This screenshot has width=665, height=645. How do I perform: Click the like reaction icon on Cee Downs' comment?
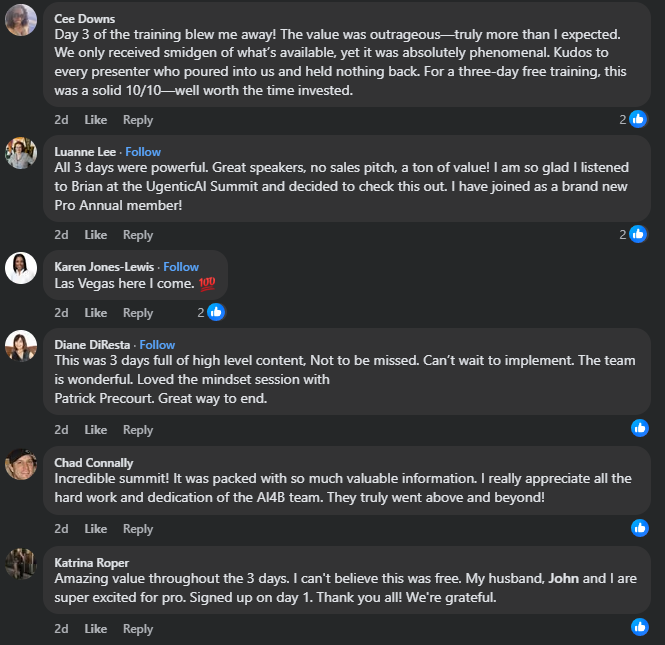tap(639, 119)
